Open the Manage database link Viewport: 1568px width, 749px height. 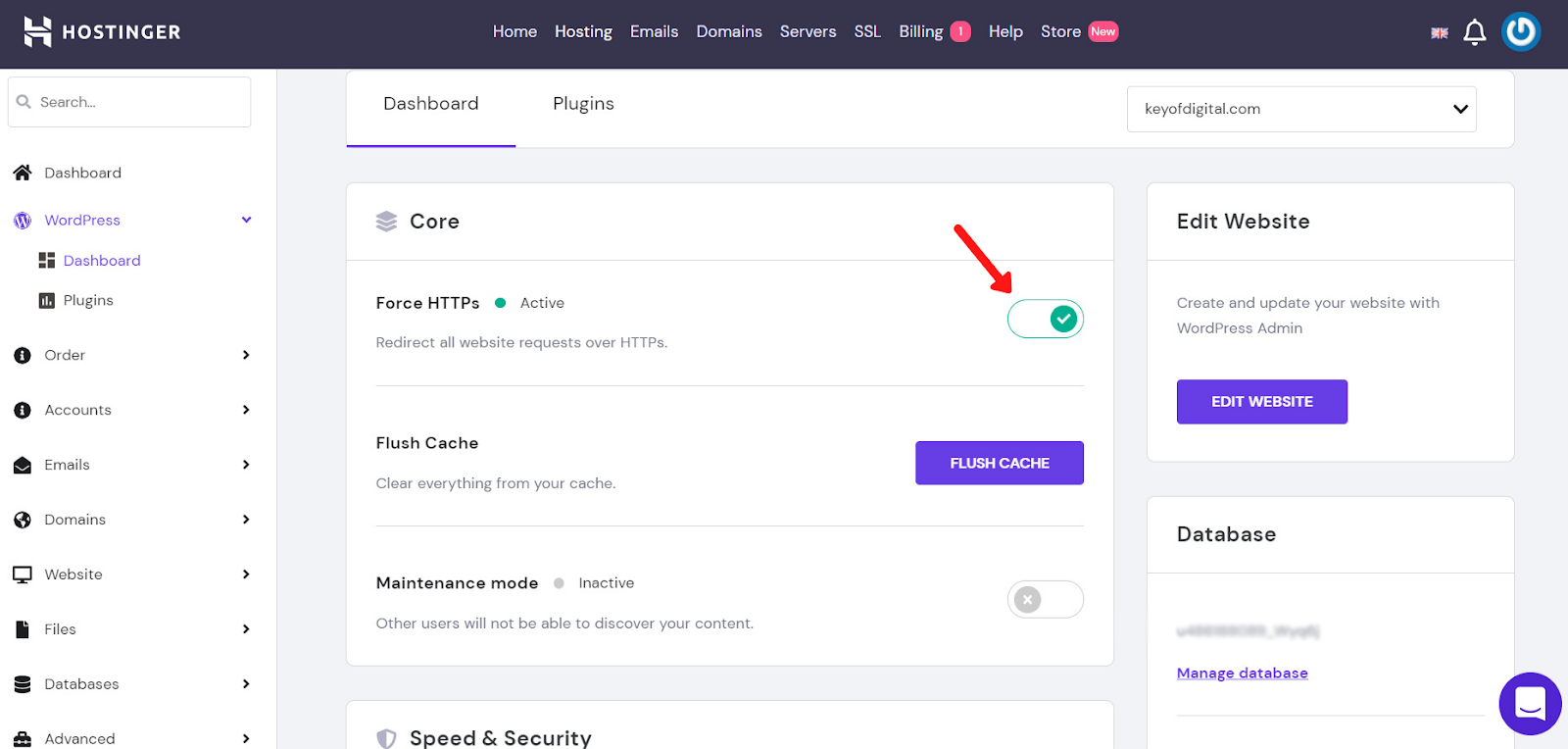pos(1243,674)
